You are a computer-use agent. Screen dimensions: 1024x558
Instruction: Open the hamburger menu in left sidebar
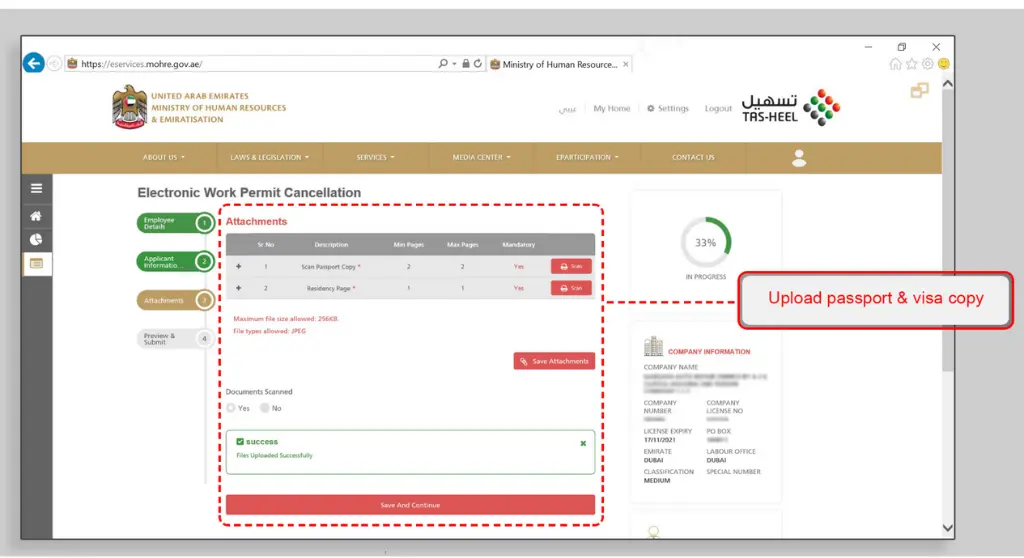(x=37, y=188)
